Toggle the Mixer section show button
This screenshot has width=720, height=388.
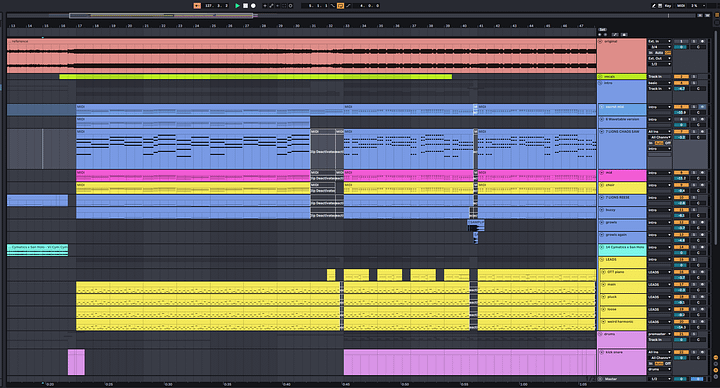tap(715, 370)
